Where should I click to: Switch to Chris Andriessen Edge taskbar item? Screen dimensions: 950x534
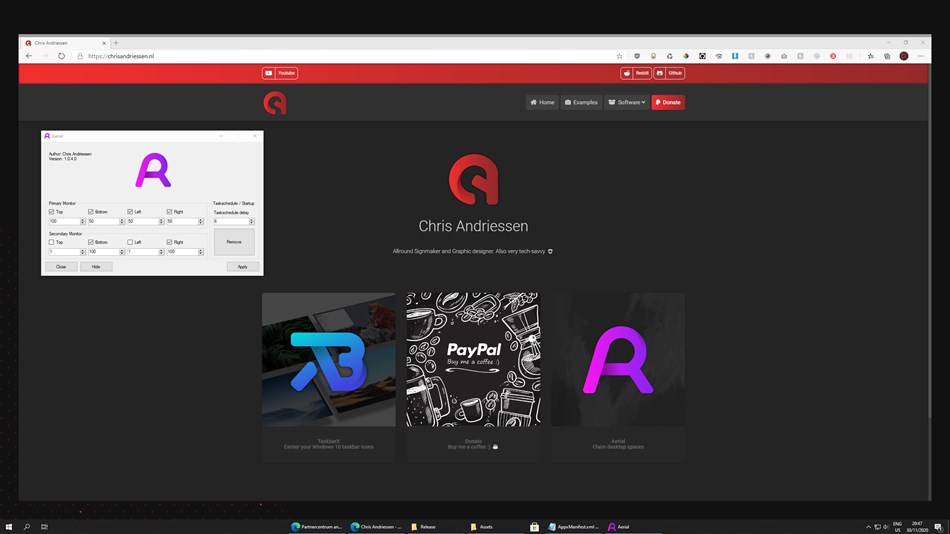tap(376, 527)
